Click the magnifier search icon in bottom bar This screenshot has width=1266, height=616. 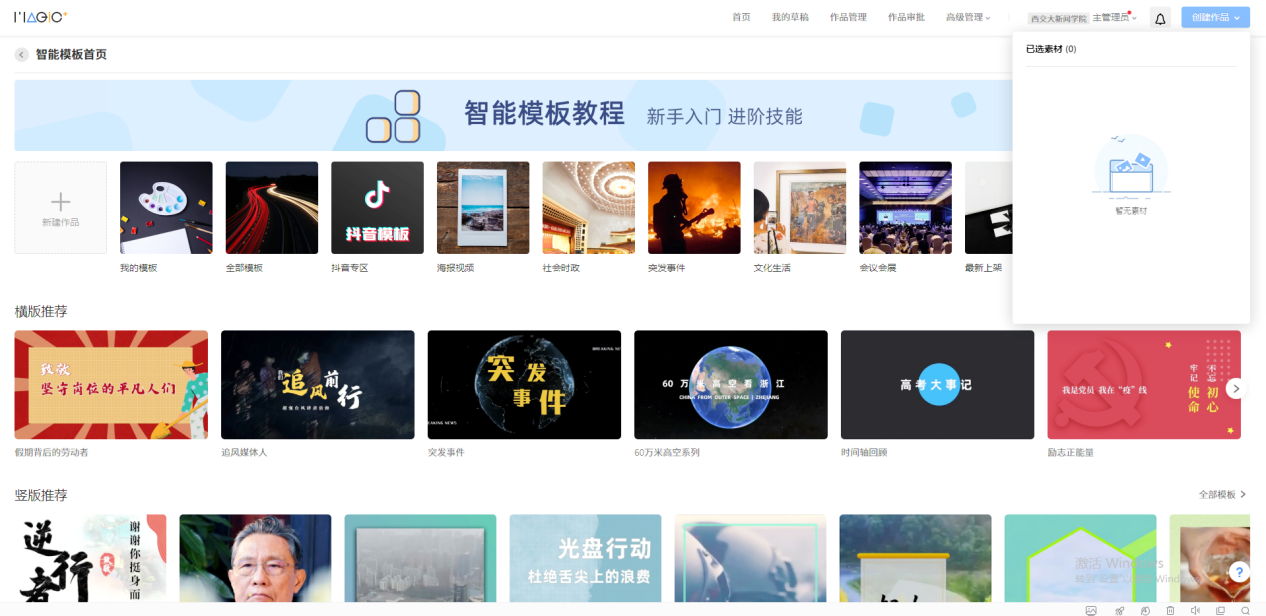pyautogui.click(x=1245, y=610)
